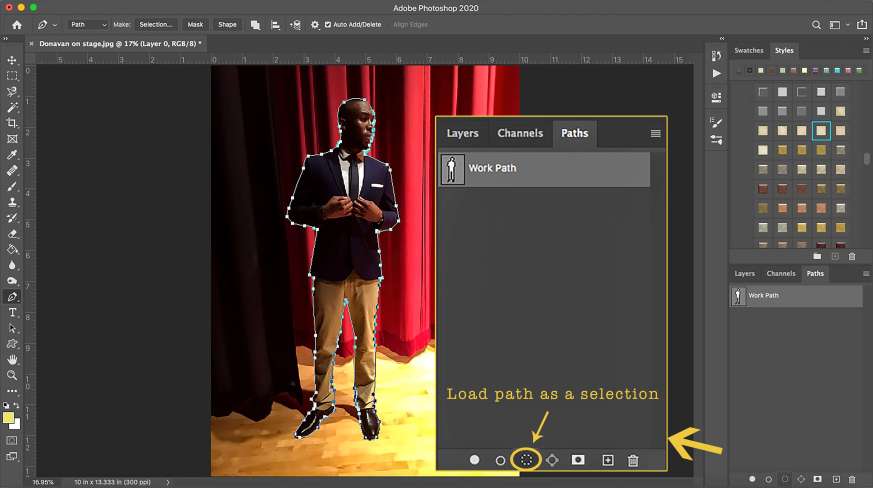Click the Mask button

[x=195, y=24]
